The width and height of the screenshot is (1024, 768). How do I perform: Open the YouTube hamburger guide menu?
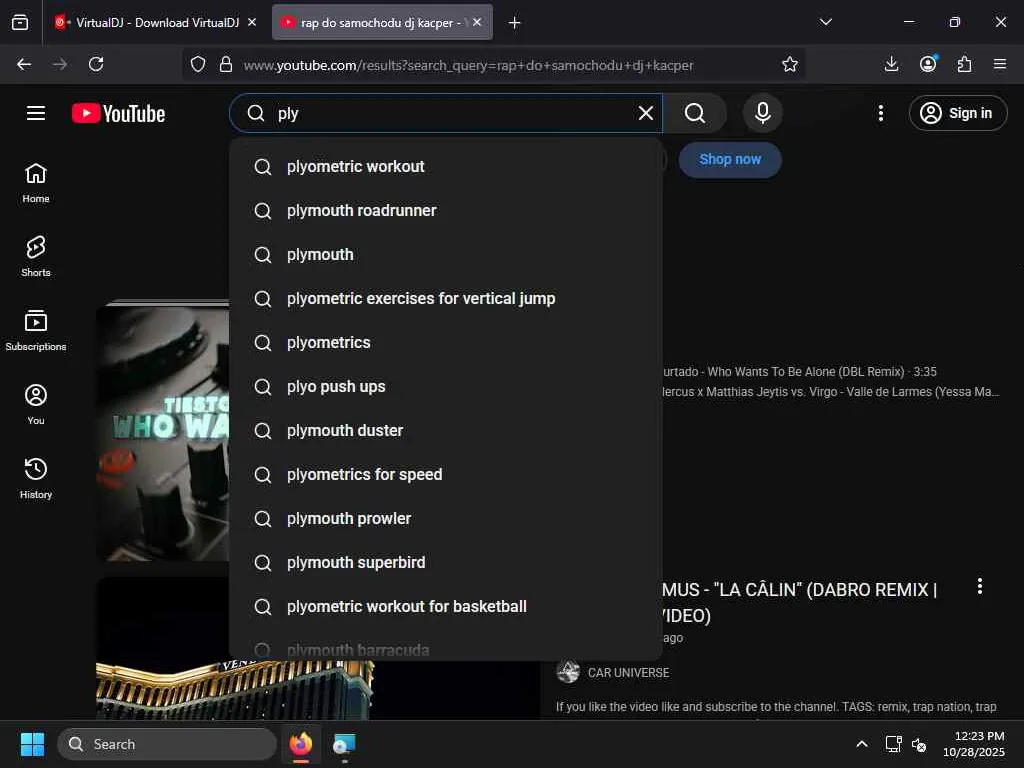point(36,113)
